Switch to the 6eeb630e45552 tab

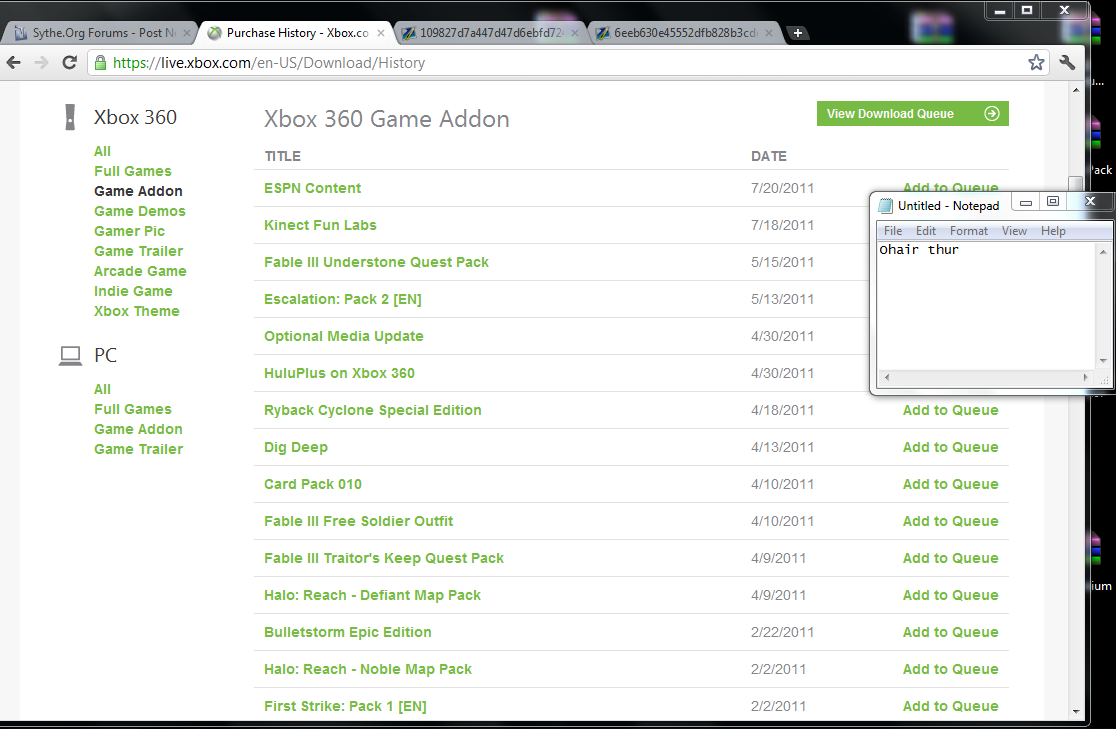(685, 33)
